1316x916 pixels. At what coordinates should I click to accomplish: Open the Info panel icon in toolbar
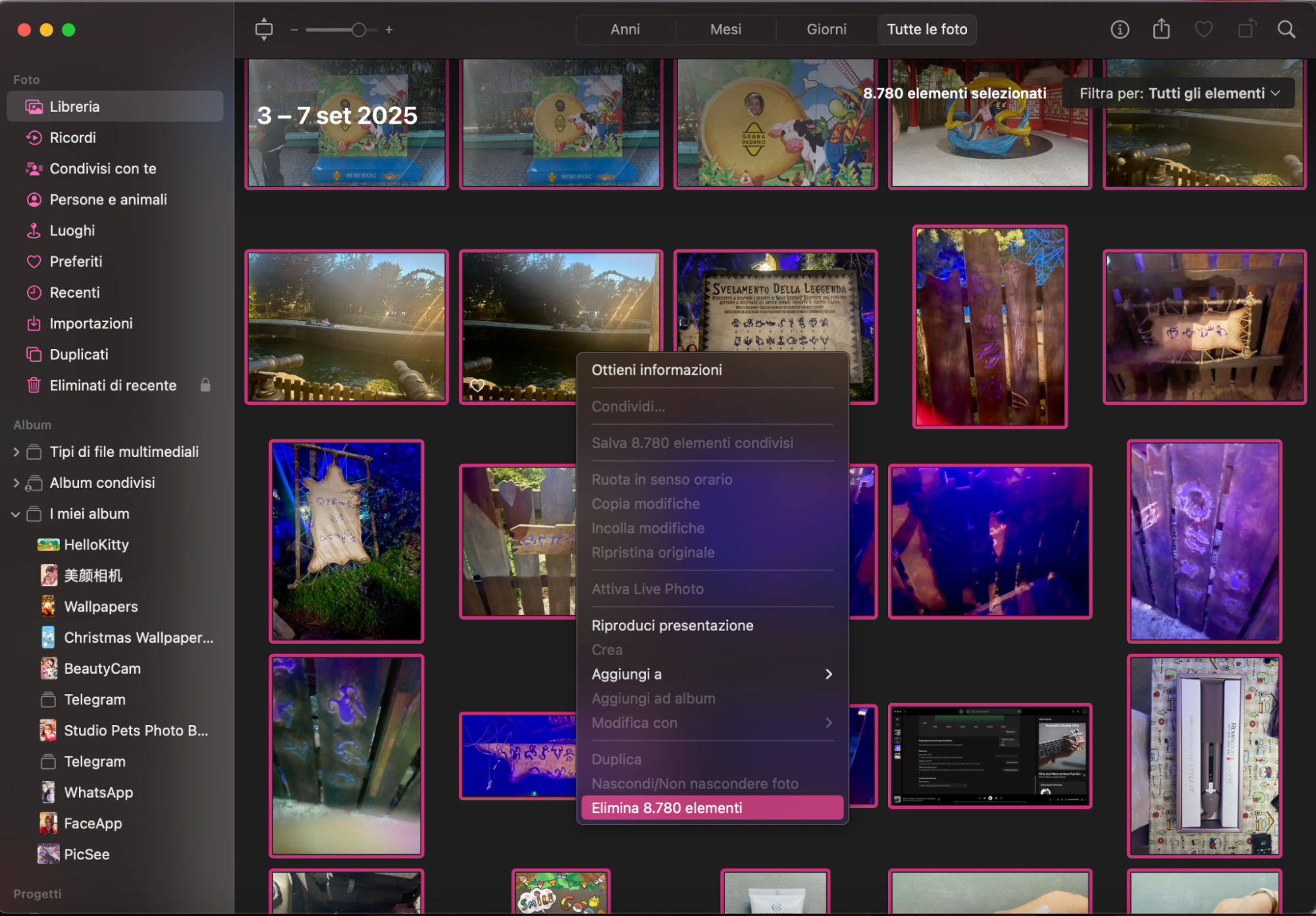click(1119, 29)
